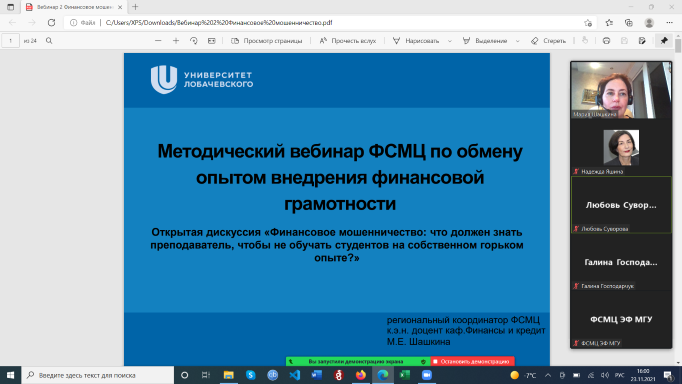This screenshot has width=682, height=384.
Task: Select the Вебинар 2 PDF tab
Action: click(x=74, y=7)
